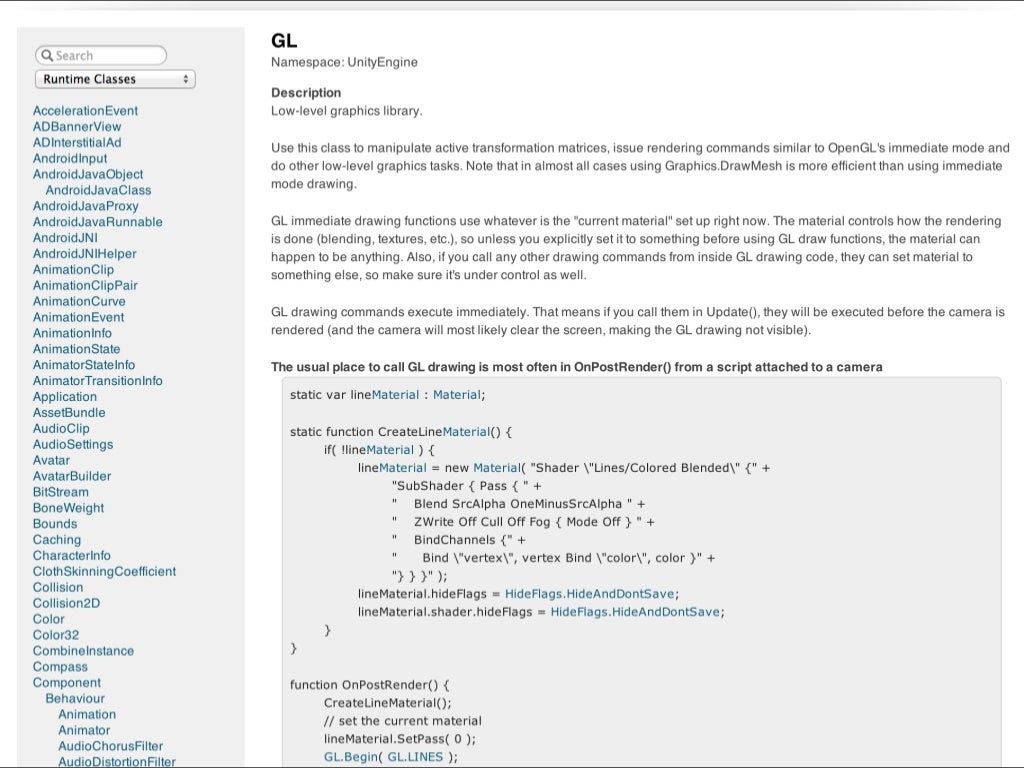The height and width of the screenshot is (768, 1024).
Task: Click Material link in CreateLineMaterial function name
Action: [x=466, y=432]
